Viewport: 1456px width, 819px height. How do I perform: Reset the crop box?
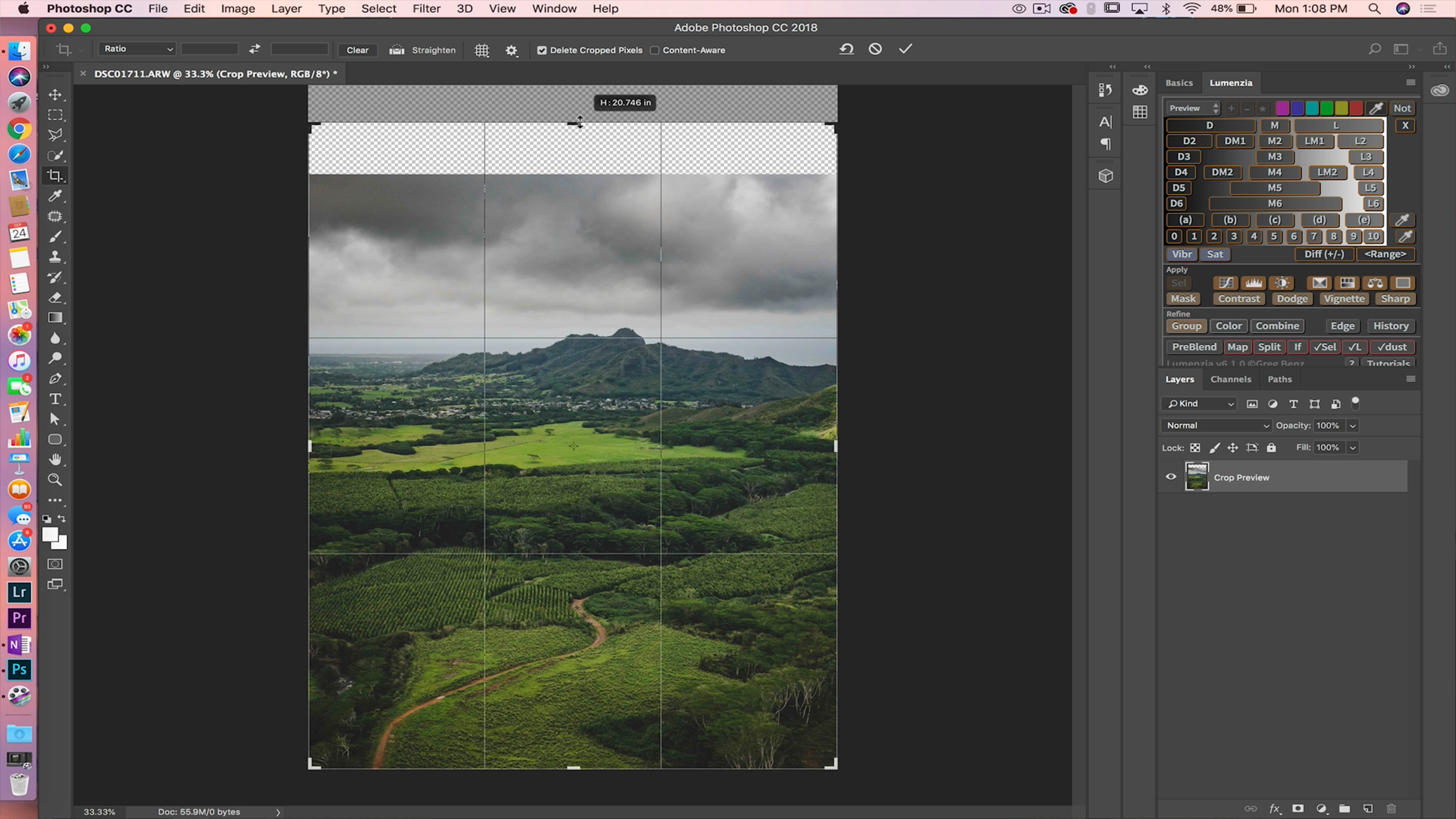(x=846, y=50)
